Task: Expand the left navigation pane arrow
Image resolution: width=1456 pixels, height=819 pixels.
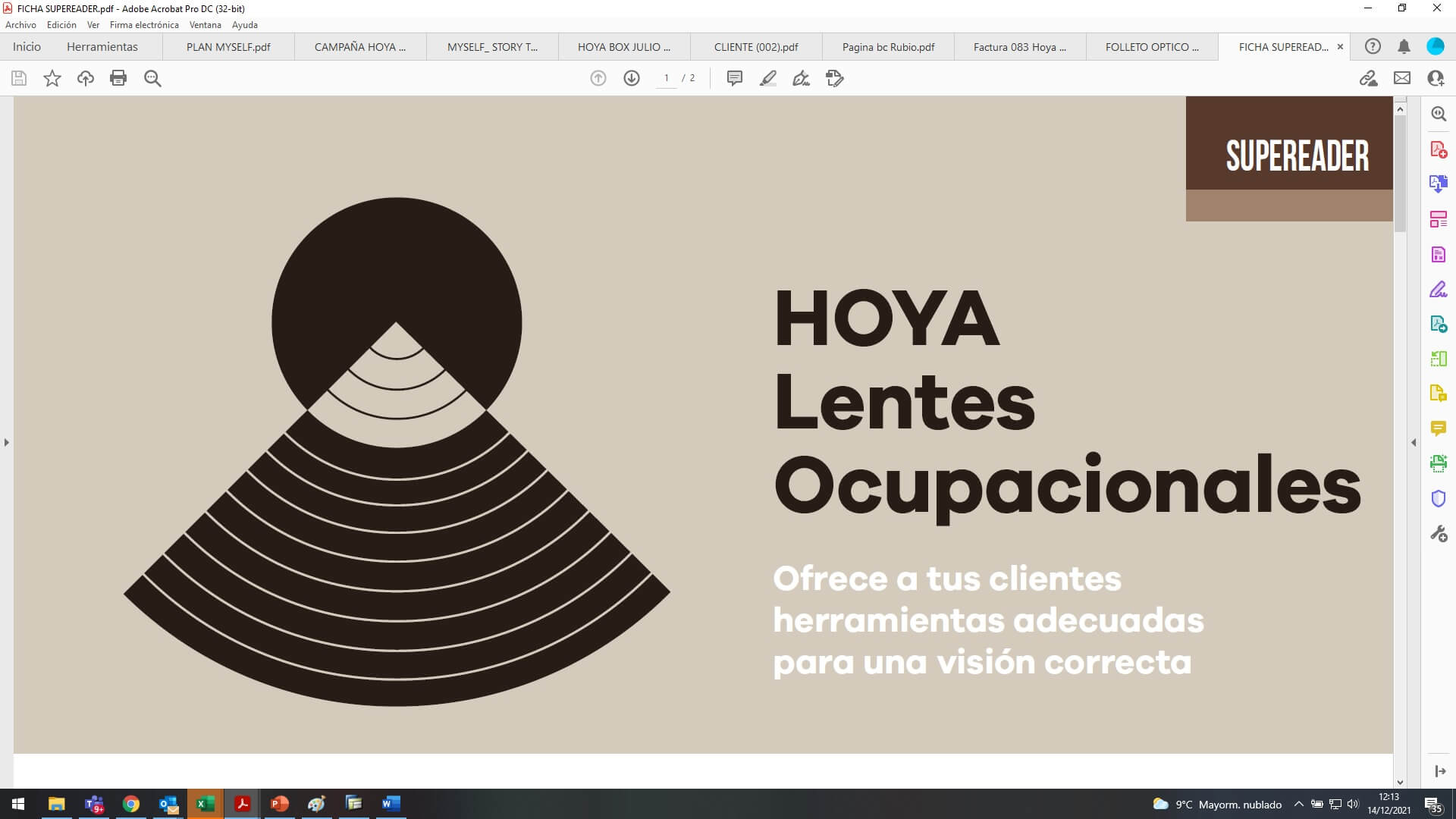Action: tap(7, 442)
